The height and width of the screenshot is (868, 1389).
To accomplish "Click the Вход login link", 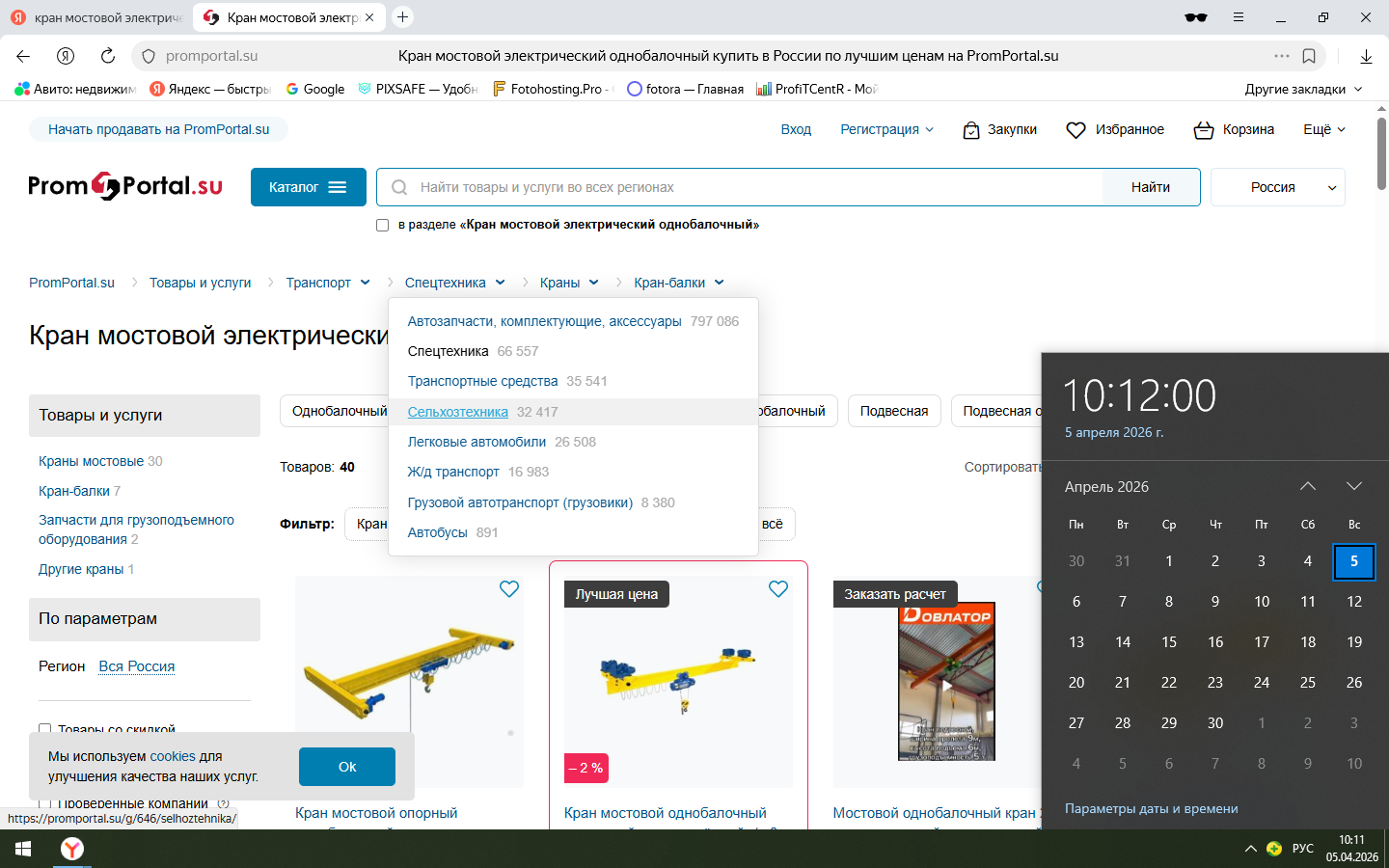I will pos(796,129).
